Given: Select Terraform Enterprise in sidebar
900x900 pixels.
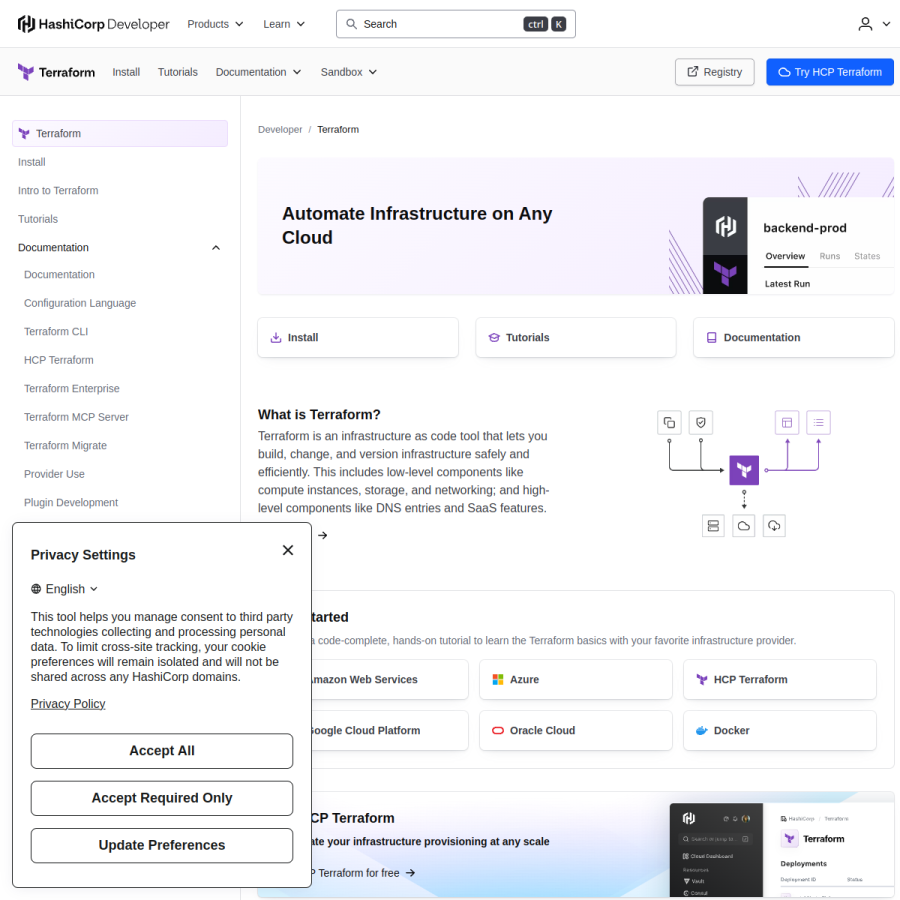Looking at the screenshot, I should point(72,389).
